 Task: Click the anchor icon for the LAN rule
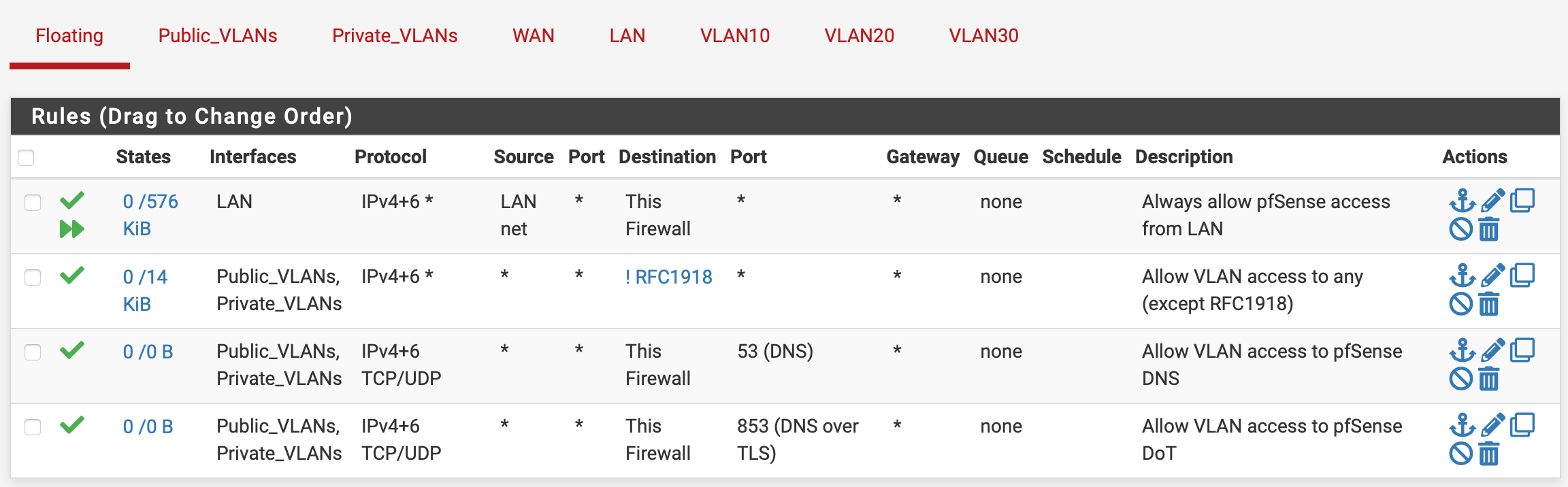(1462, 201)
